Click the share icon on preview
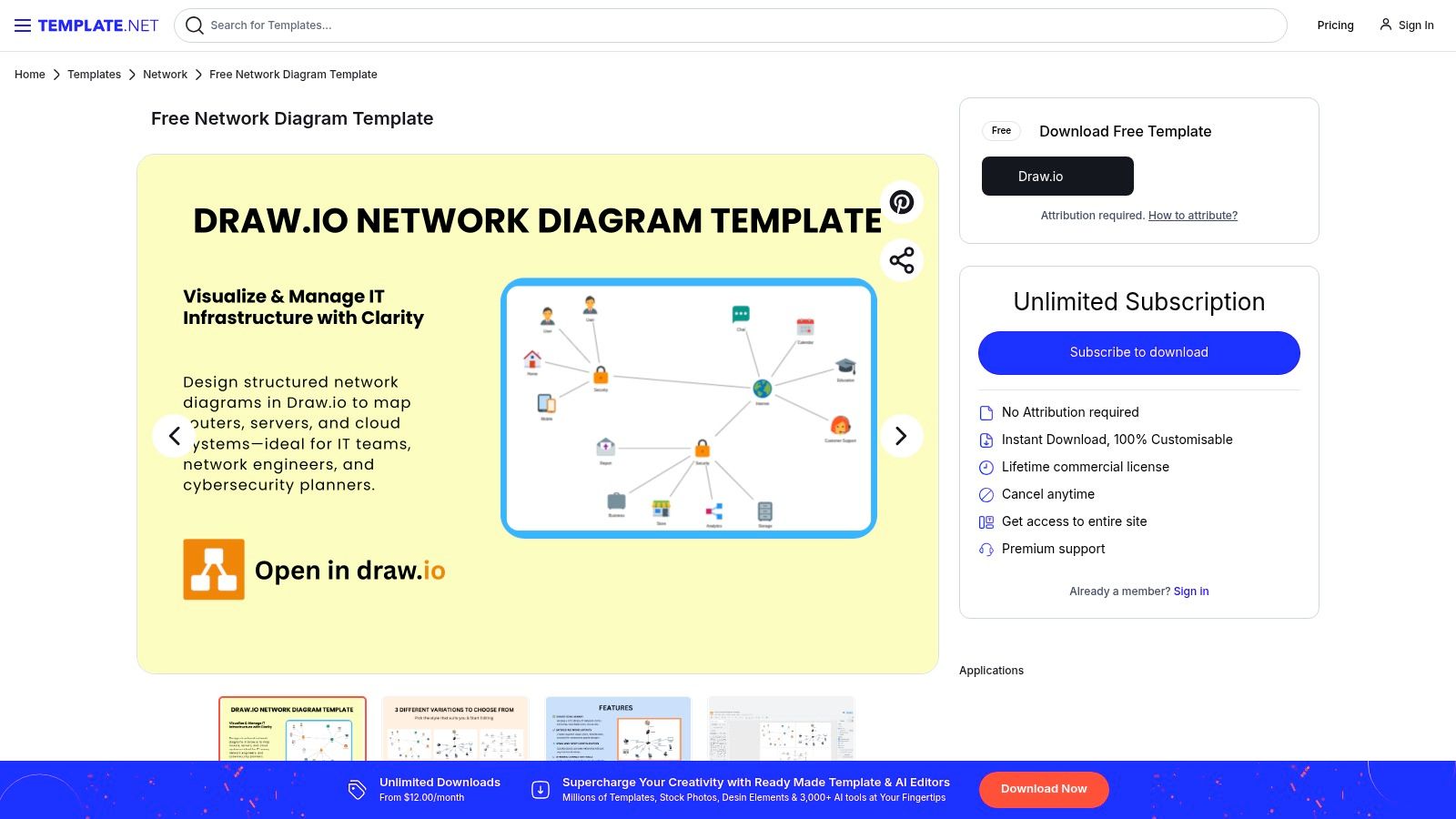The height and width of the screenshot is (819, 1456). pos(902,260)
